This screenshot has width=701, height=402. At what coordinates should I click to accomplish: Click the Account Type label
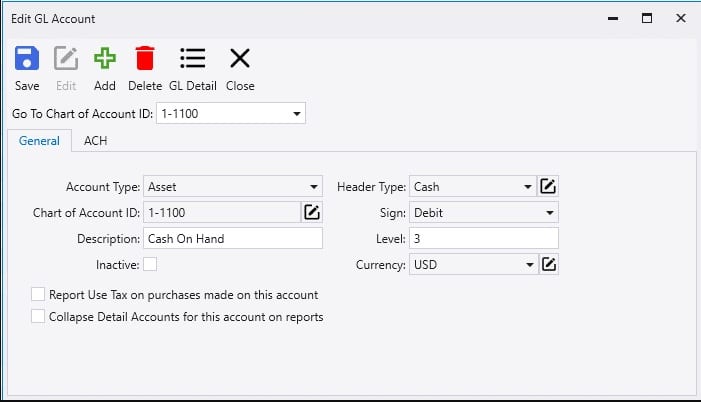103,187
